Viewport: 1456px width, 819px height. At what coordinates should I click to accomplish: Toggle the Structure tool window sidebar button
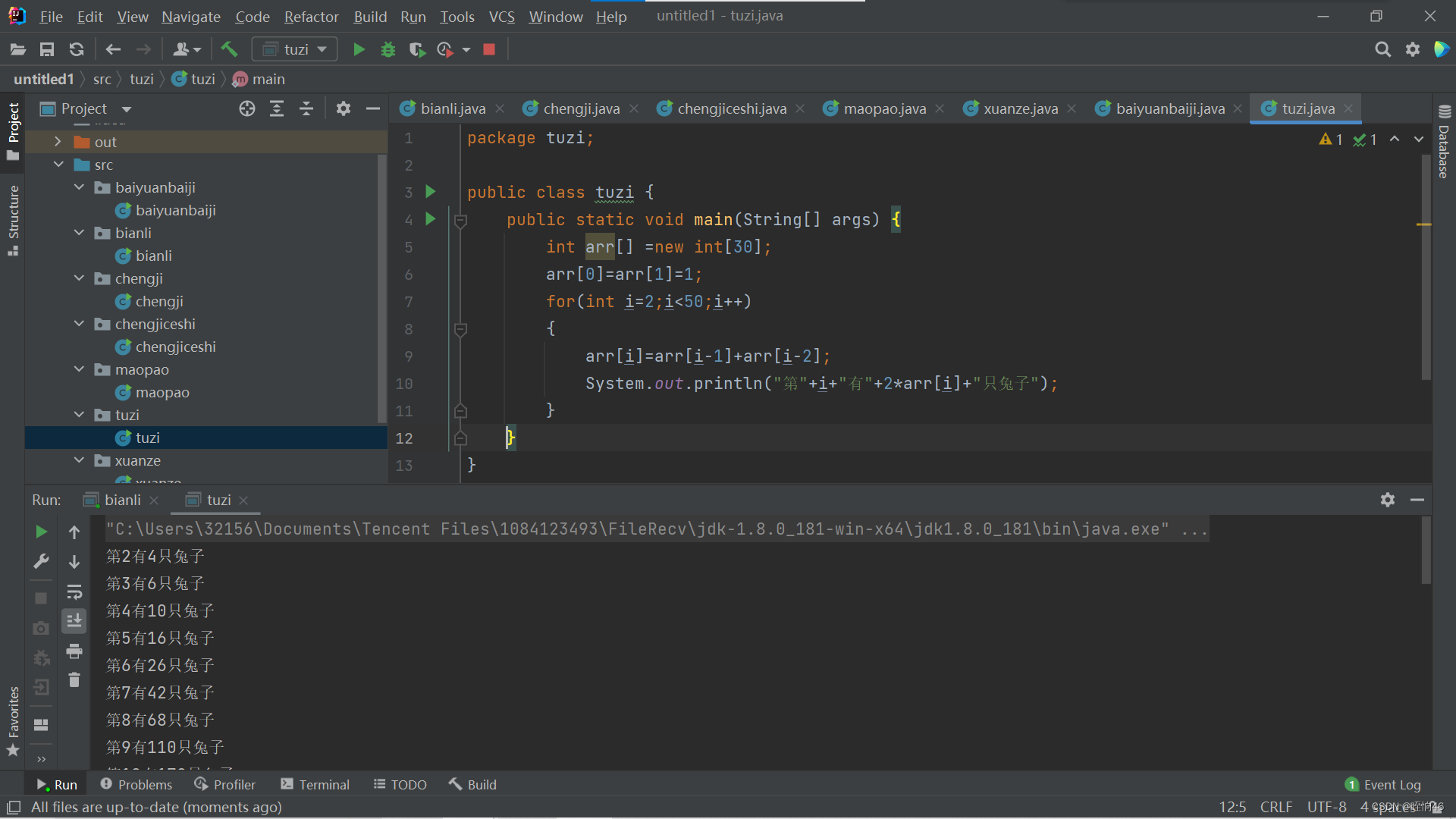tap(13, 220)
